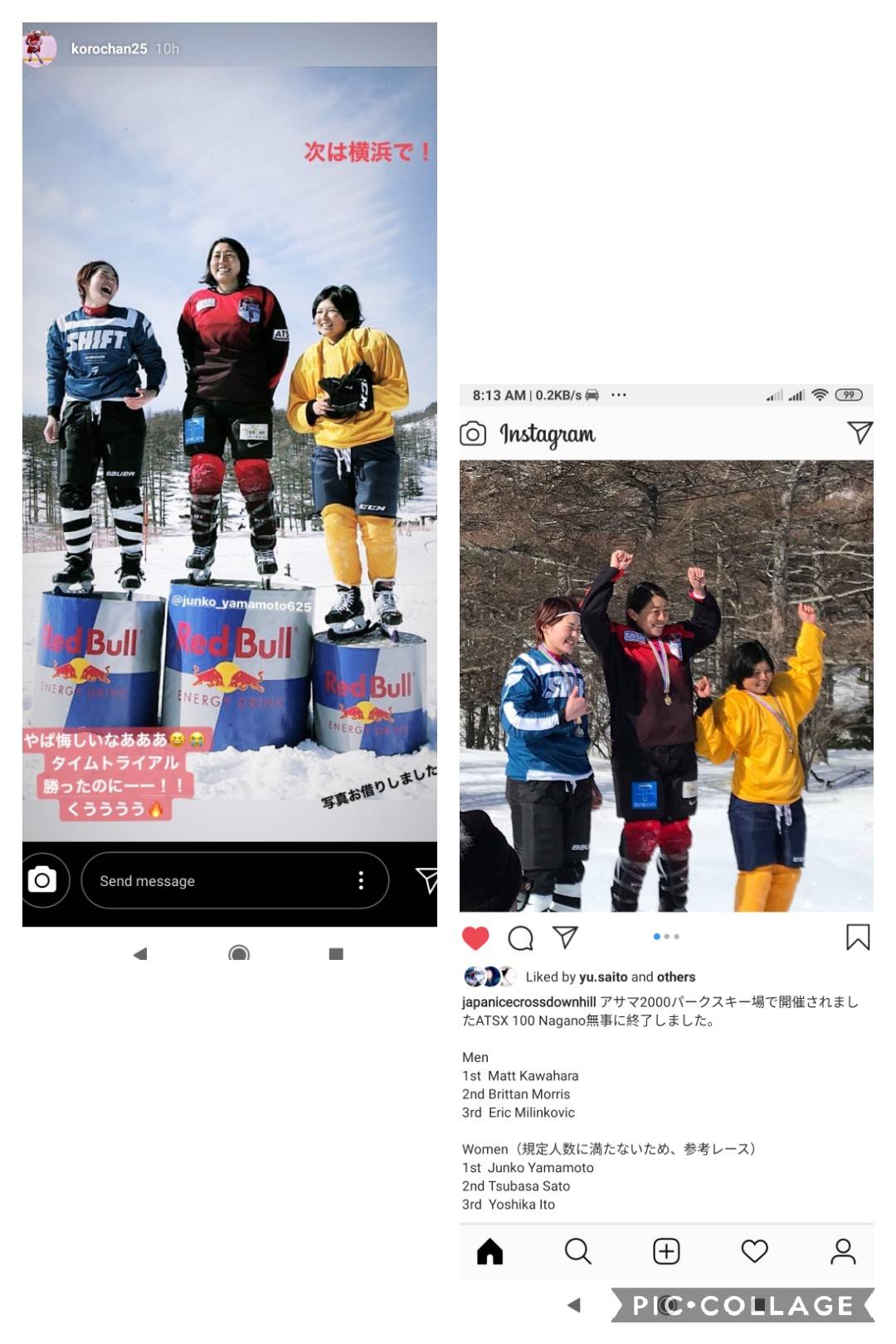Go to the Home tab
This screenshot has width=896, height=1344.
(490, 1251)
